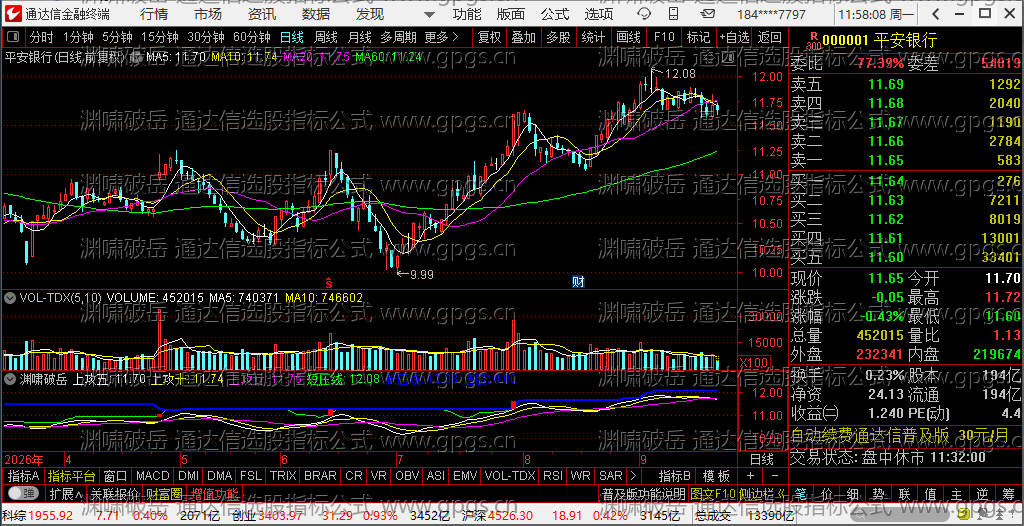Open the dropdown triangle after 发现 menu
Viewport: 1024px width, 526px height.
click(x=428, y=14)
